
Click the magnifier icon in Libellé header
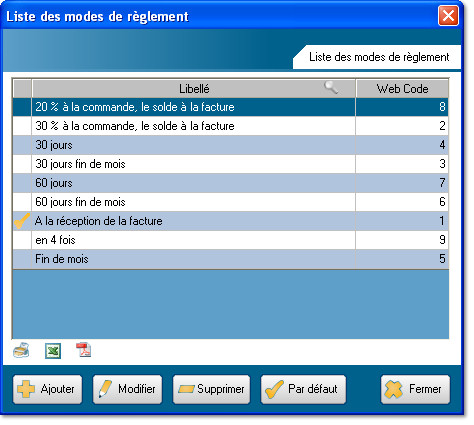point(331,88)
